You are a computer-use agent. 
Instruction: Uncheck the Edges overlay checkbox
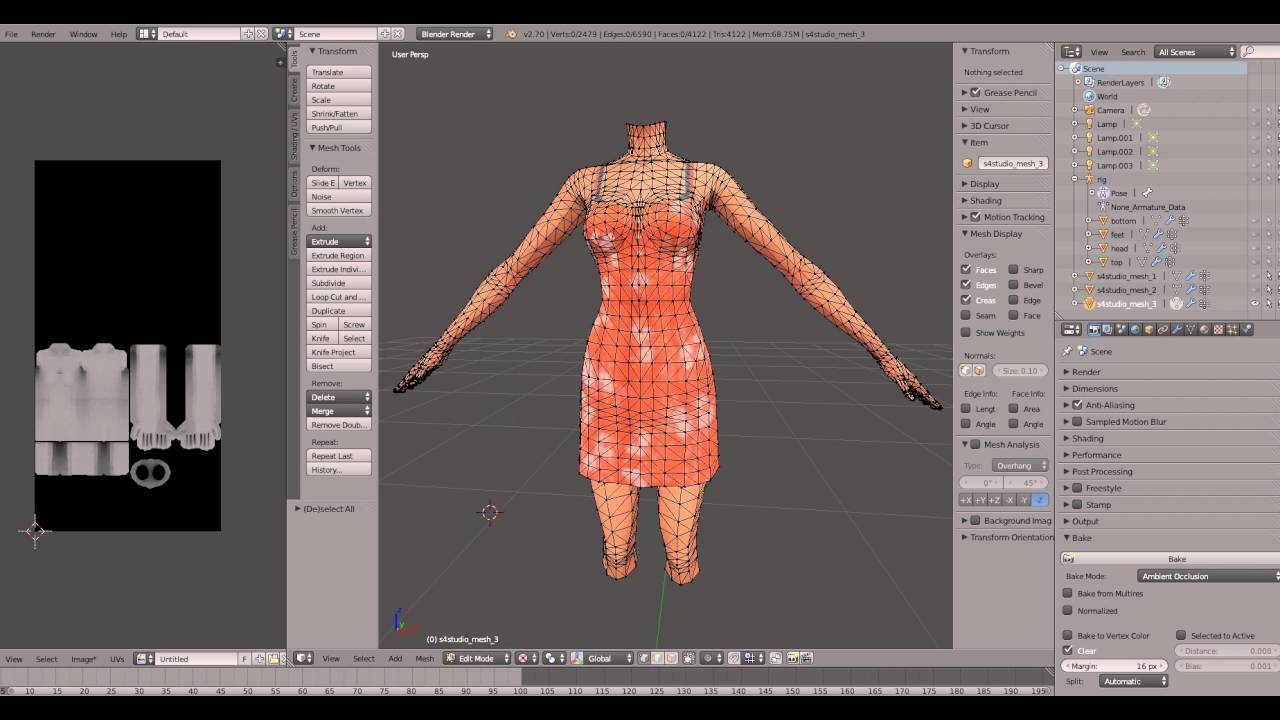pos(966,285)
